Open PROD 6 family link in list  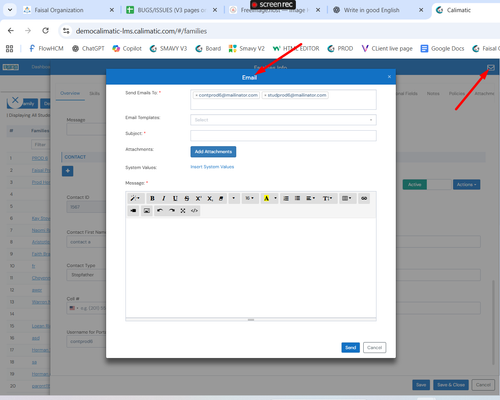pyautogui.click(x=40, y=158)
